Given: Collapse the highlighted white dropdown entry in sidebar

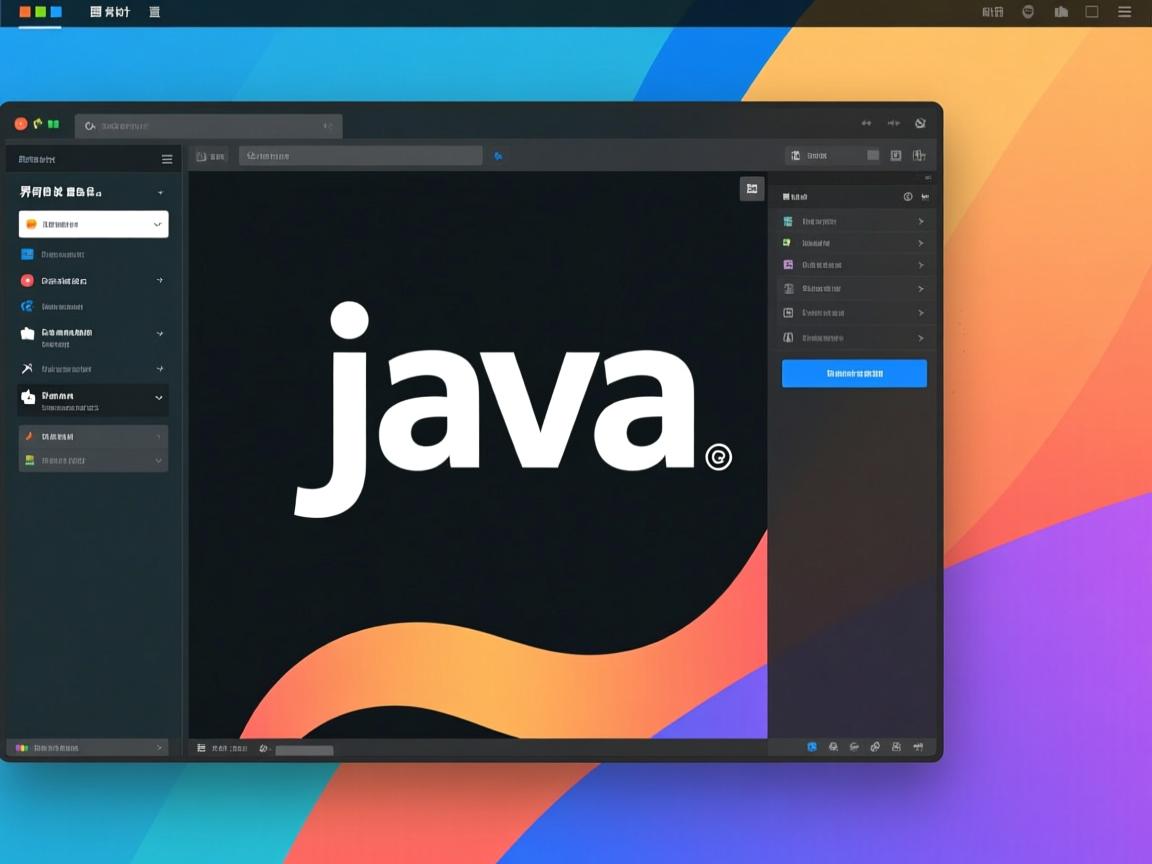Looking at the screenshot, I should click(160, 224).
